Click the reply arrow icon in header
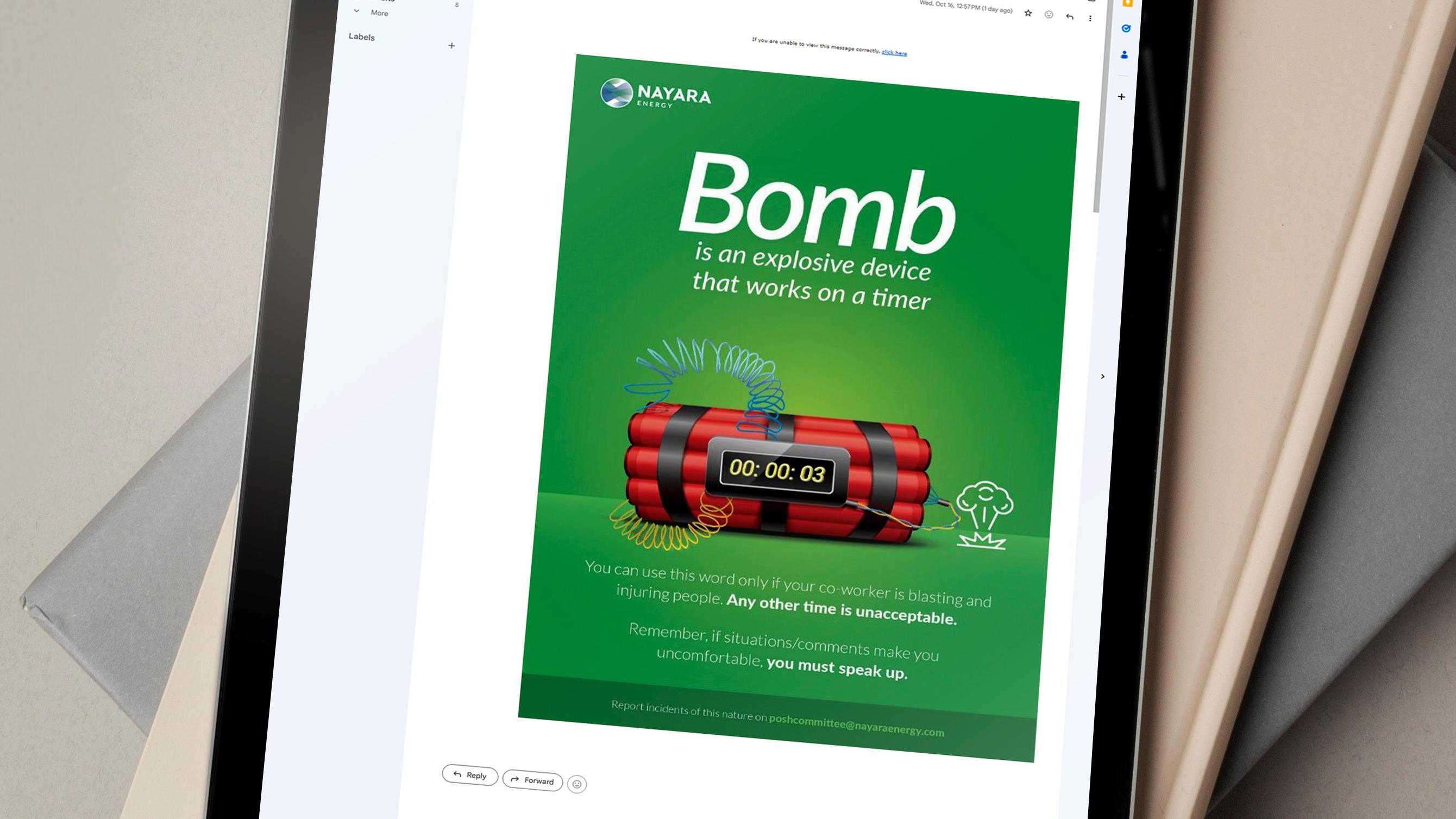Screen dimensions: 1456x819 click(x=1069, y=16)
